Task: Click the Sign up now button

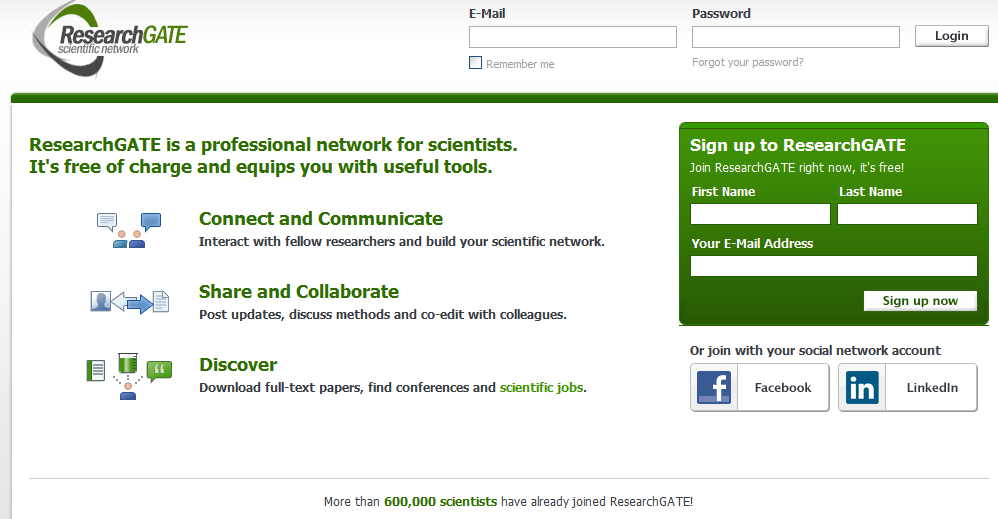Action: click(920, 301)
